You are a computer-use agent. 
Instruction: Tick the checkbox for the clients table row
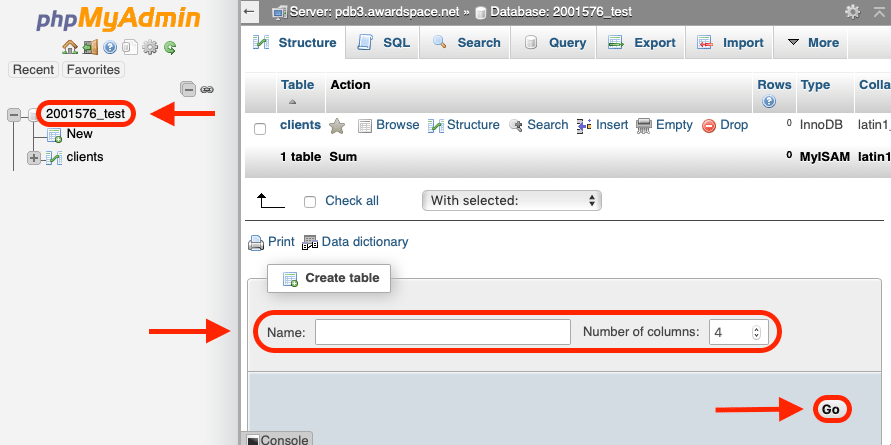(260, 128)
